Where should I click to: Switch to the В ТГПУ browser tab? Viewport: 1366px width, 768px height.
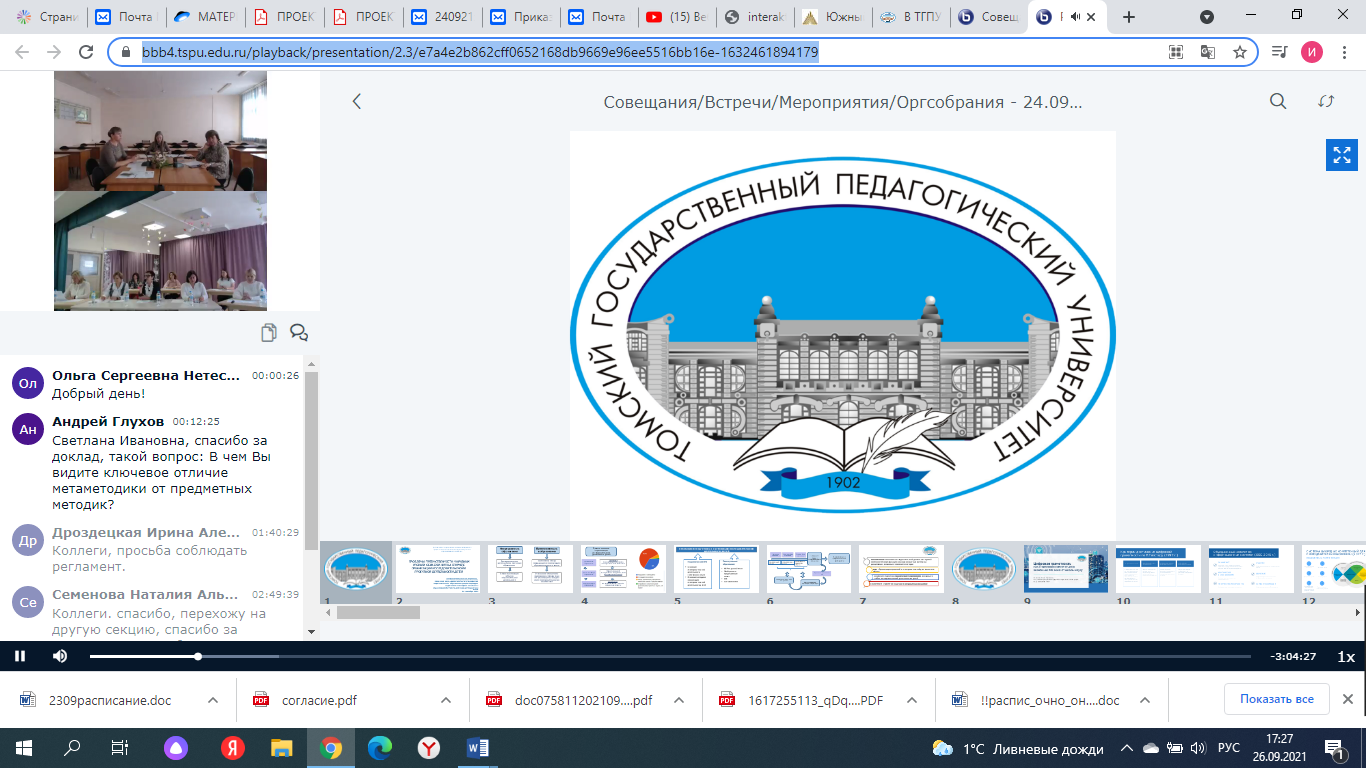pos(912,17)
